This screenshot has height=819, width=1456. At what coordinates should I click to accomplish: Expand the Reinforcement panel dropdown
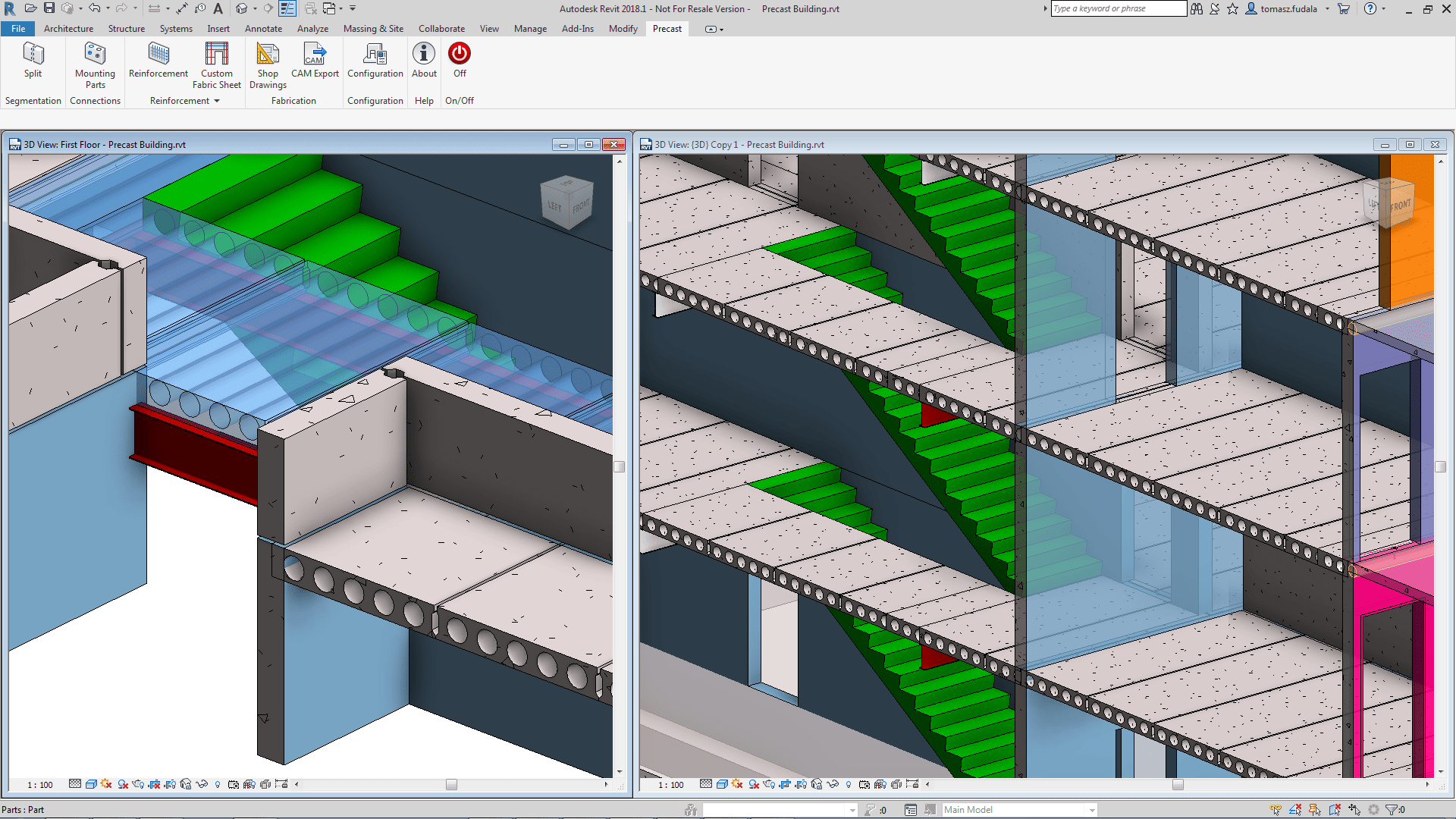[x=216, y=100]
